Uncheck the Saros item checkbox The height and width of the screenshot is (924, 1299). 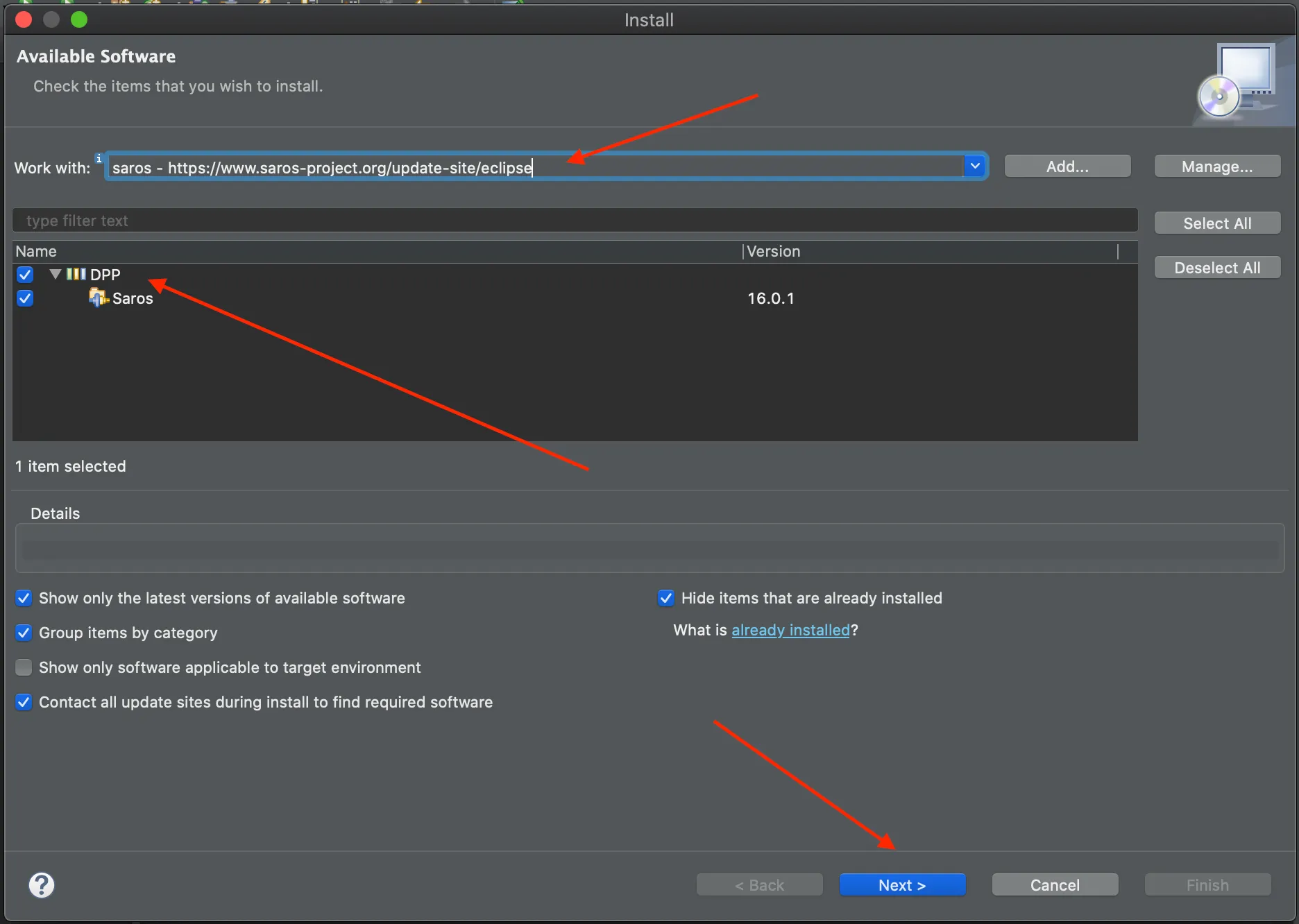(25, 298)
